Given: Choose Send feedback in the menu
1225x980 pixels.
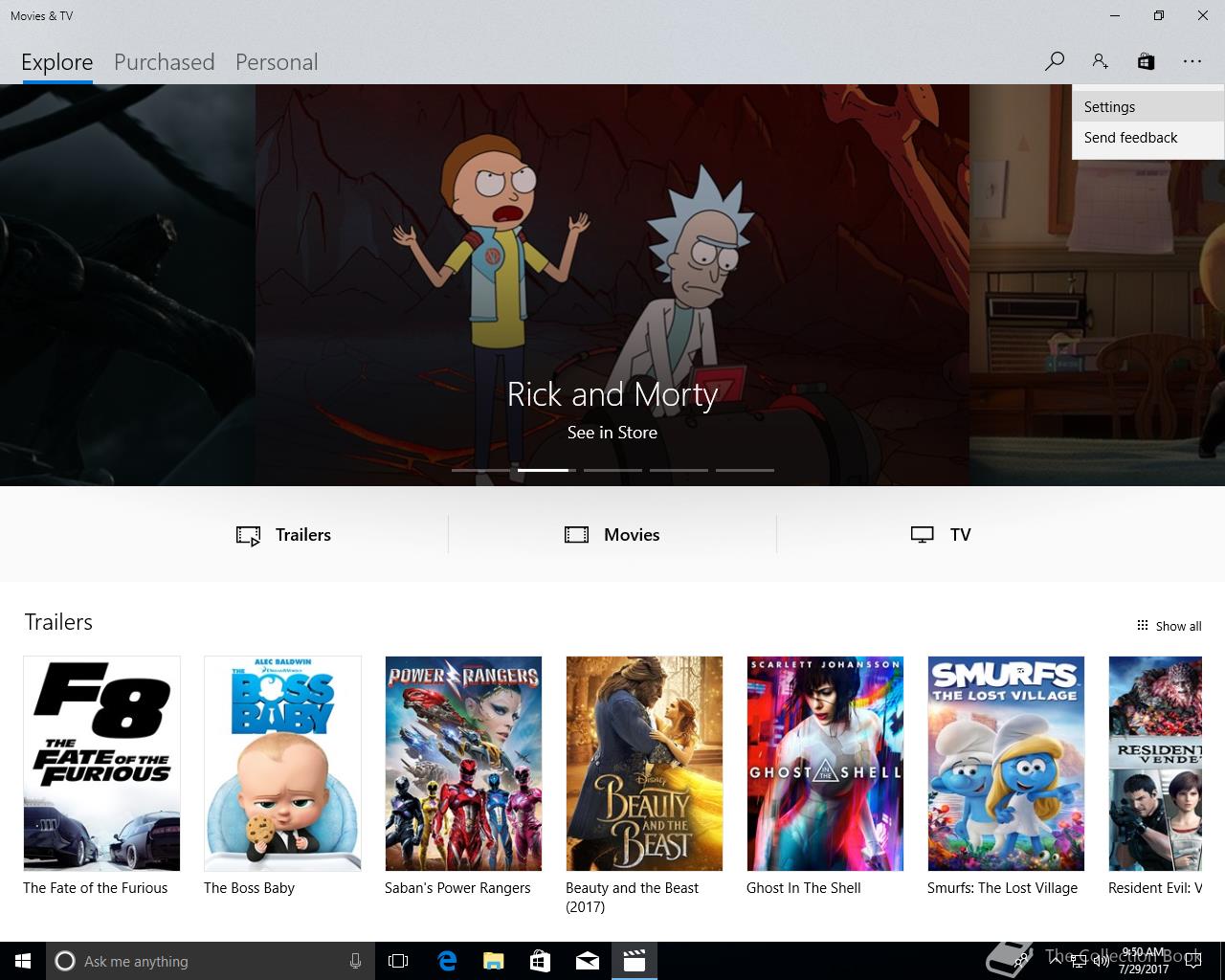Looking at the screenshot, I should pyautogui.click(x=1147, y=138).
